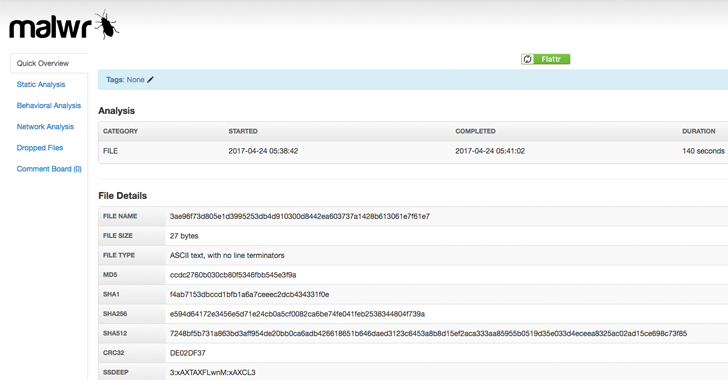This screenshot has height=380, width=728.
Task: Click the SHA512 hash string
Action: (x=428, y=334)
